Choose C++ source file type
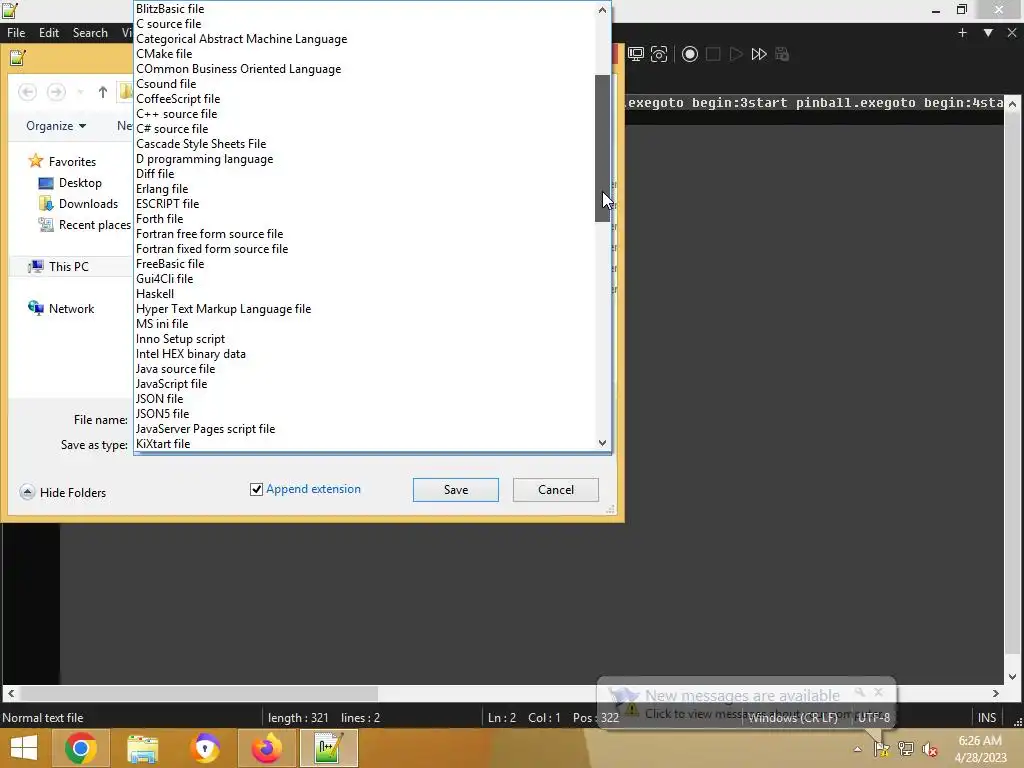Image resolution: width=1024 pixels, height=768 pixels. [364, 114]
